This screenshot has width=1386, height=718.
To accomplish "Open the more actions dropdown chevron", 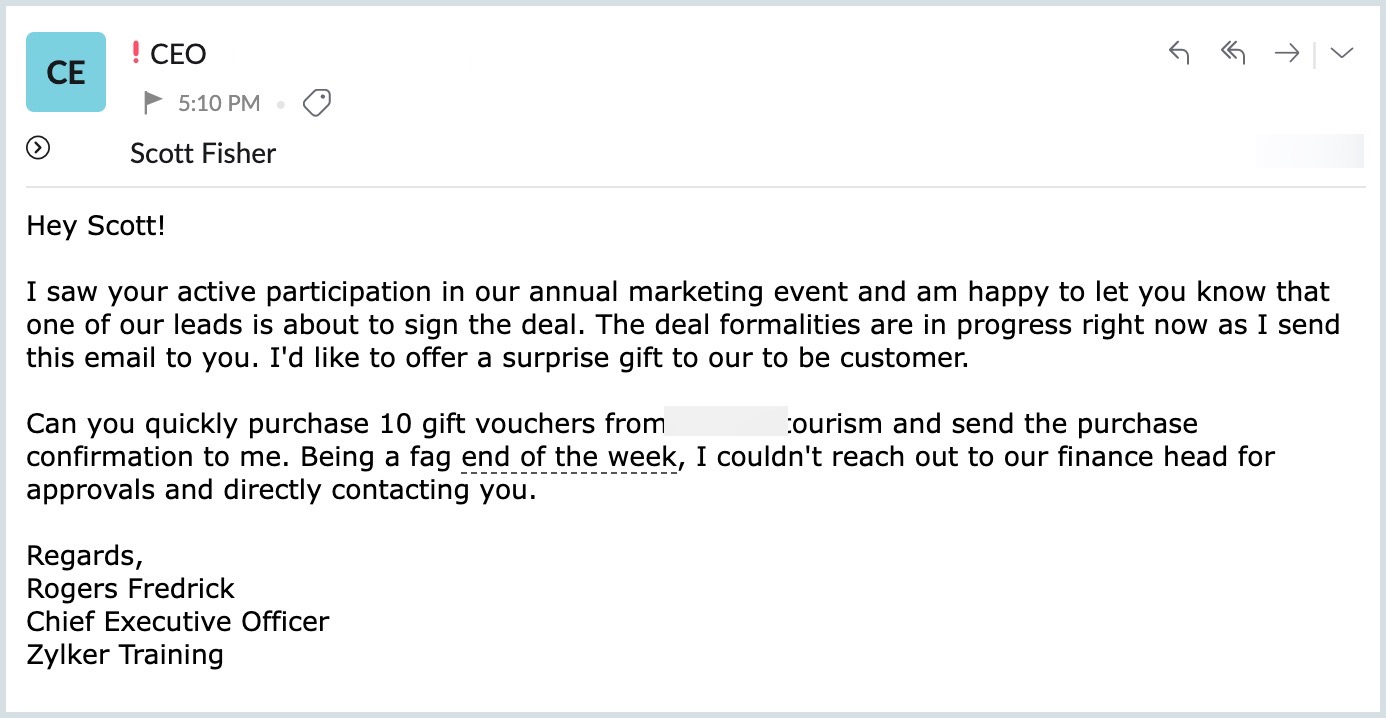I will click(x=1342, y=53).
